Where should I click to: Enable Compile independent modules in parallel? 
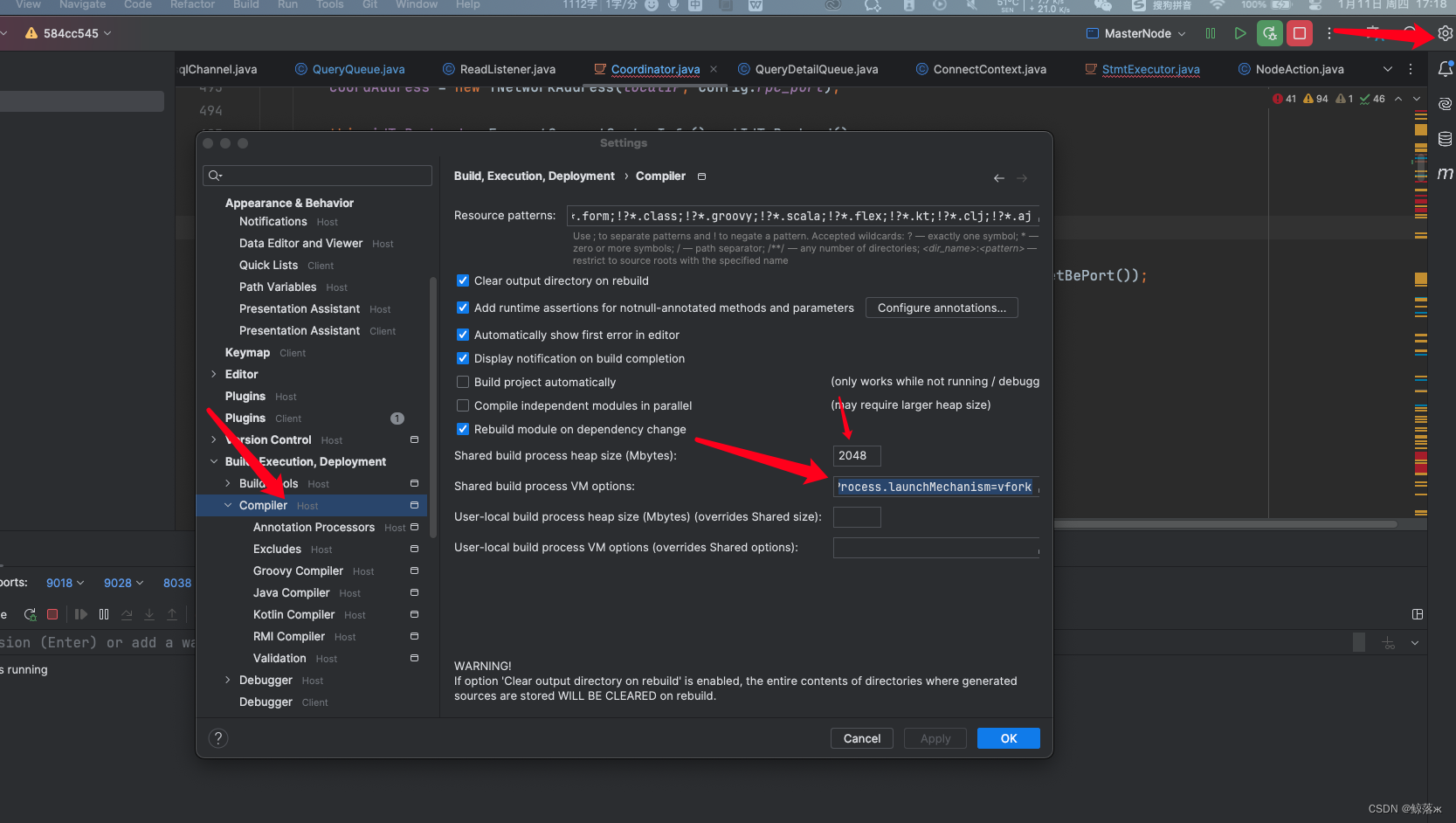[463, 405]
